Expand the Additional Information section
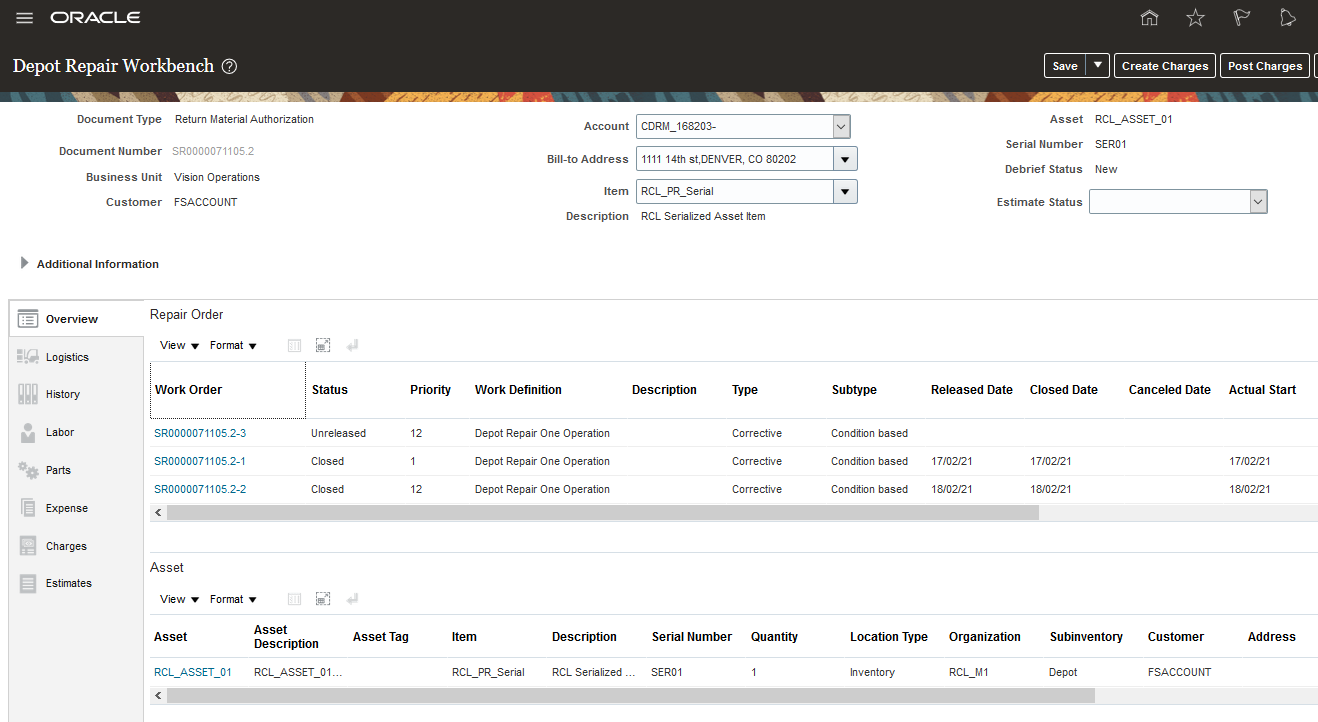Screen dimensions: 1318x722 25,264
